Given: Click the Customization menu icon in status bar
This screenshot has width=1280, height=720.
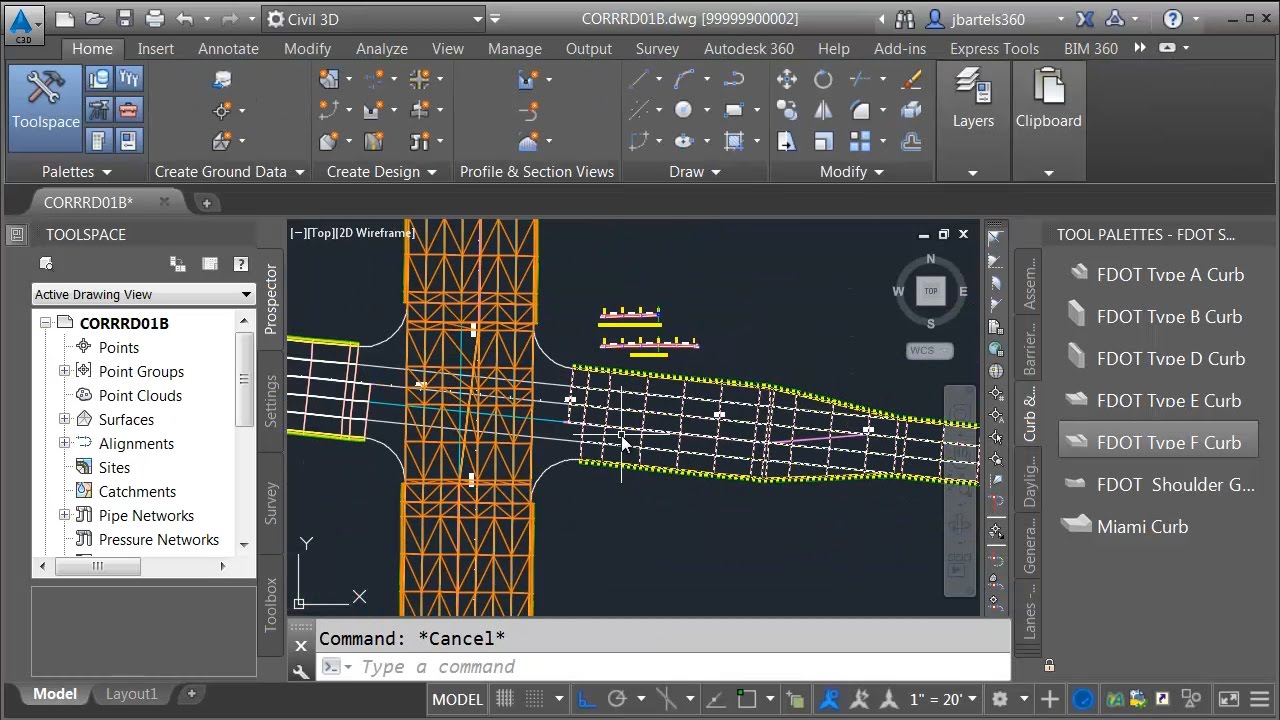Looking at the screenshot, I should pos(1260,699).
